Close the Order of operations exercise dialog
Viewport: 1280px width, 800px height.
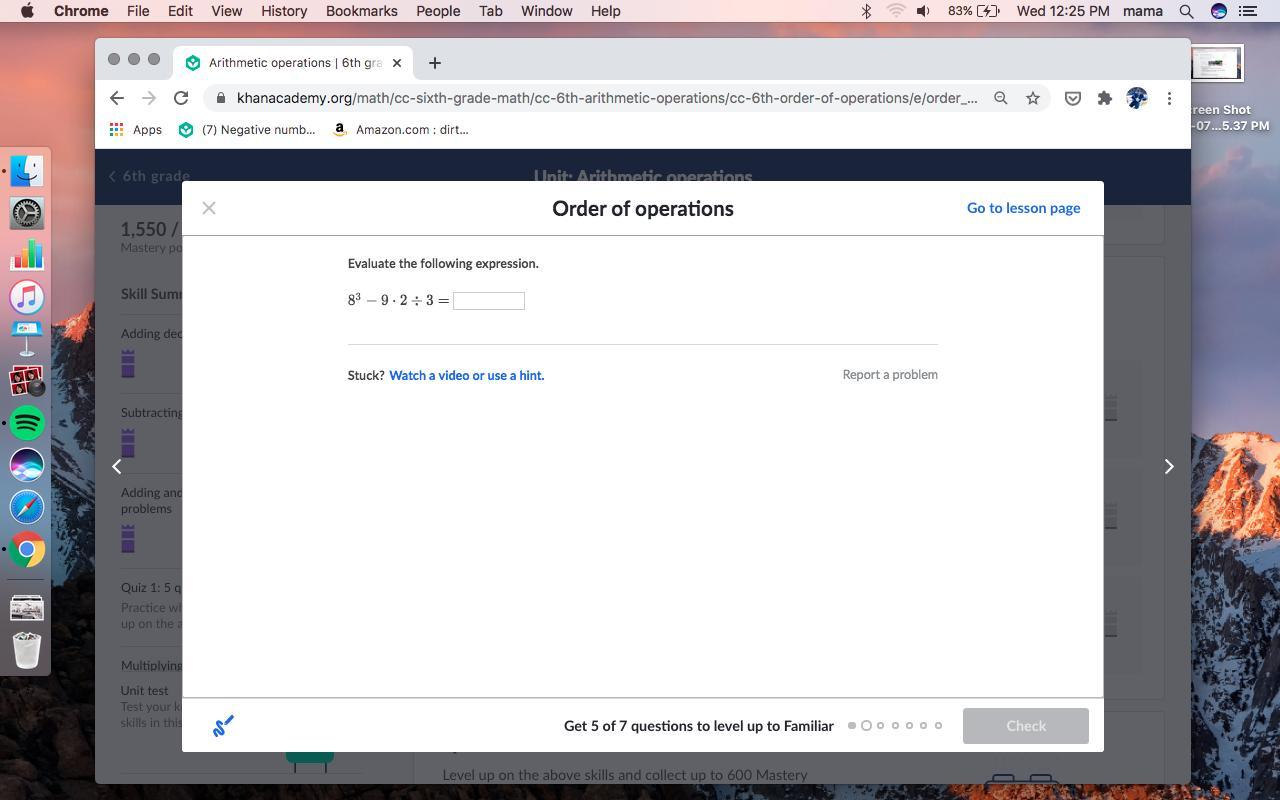[x=209, y=208]
